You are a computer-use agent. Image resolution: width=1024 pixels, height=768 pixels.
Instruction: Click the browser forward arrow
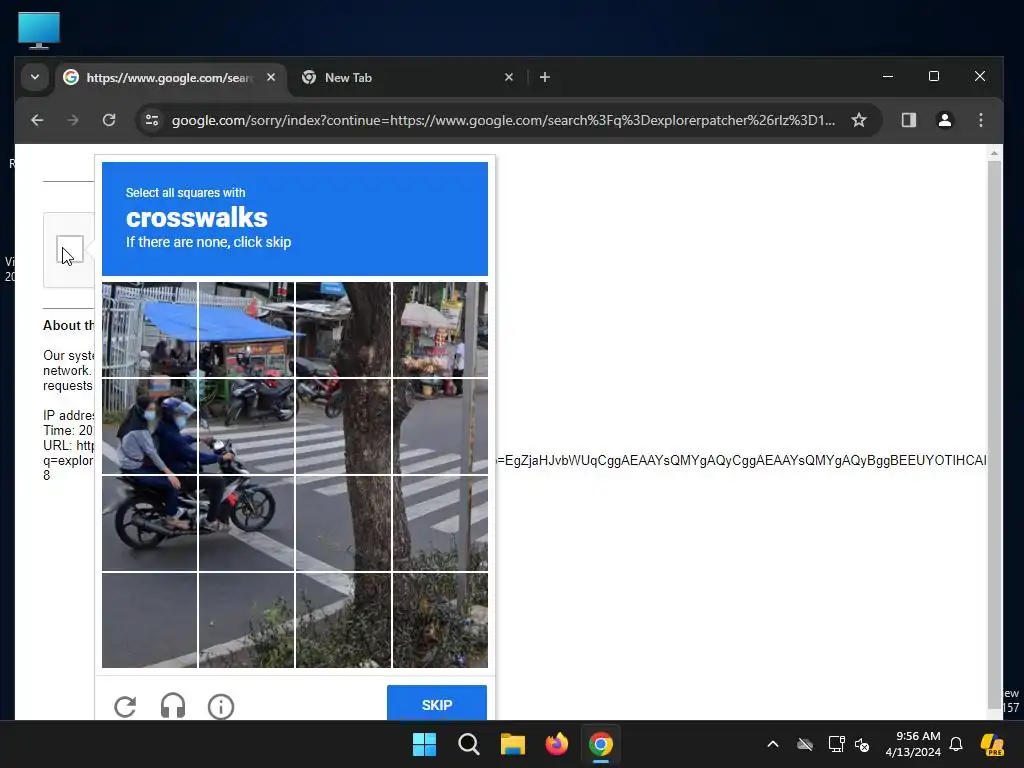pos(73,120)
